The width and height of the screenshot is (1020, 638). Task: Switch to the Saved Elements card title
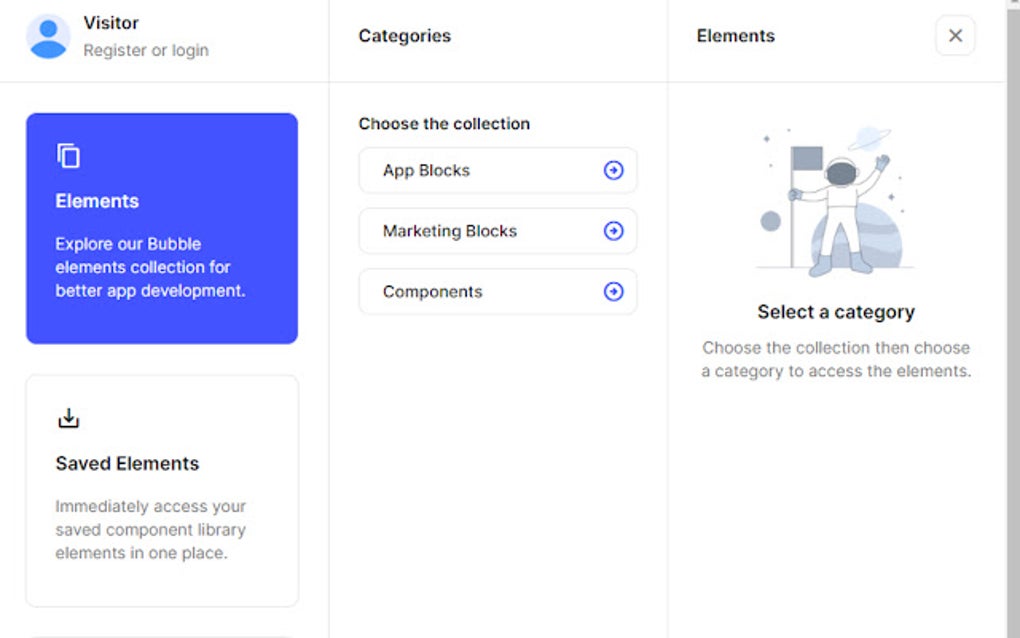coord(127,464)
